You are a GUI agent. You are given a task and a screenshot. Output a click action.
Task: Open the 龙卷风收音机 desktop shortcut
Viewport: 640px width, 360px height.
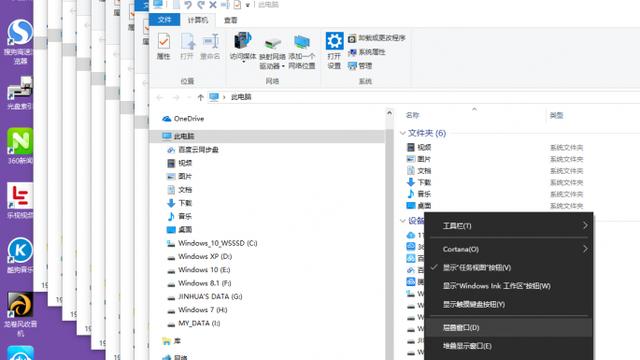20,314
